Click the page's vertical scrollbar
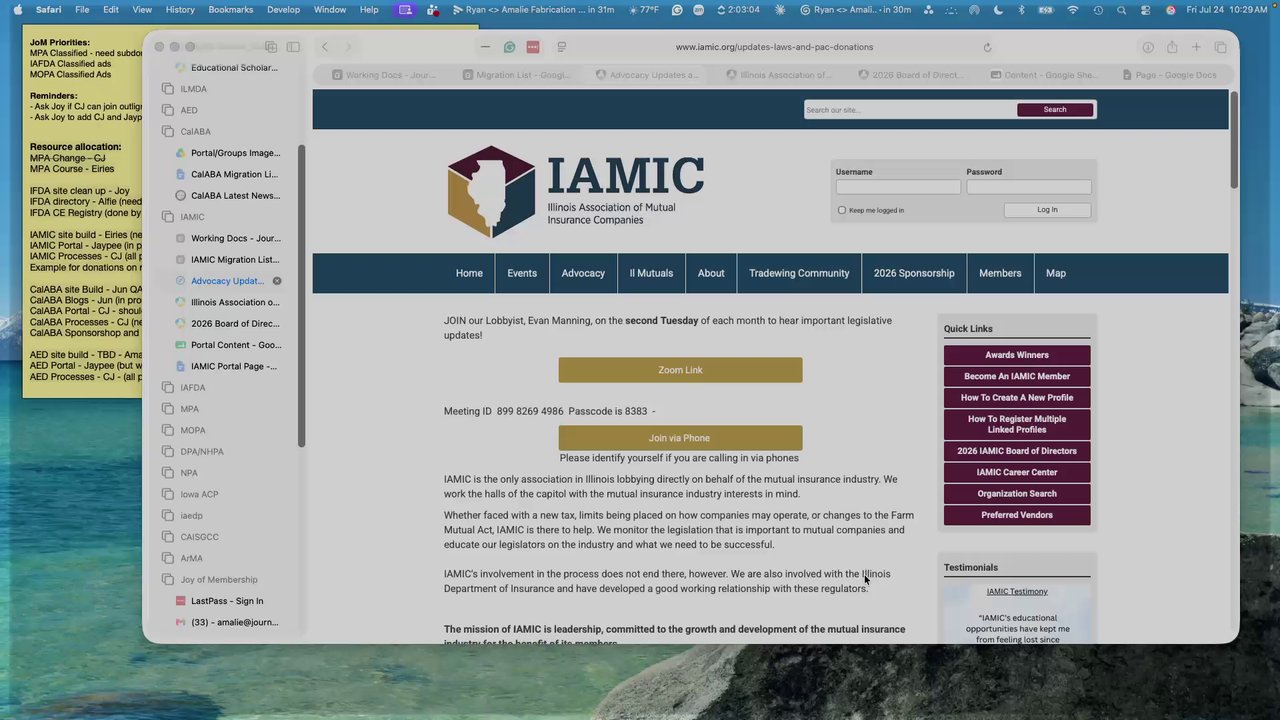This screenshot has width=1280, height=720. pos(1234,140)
